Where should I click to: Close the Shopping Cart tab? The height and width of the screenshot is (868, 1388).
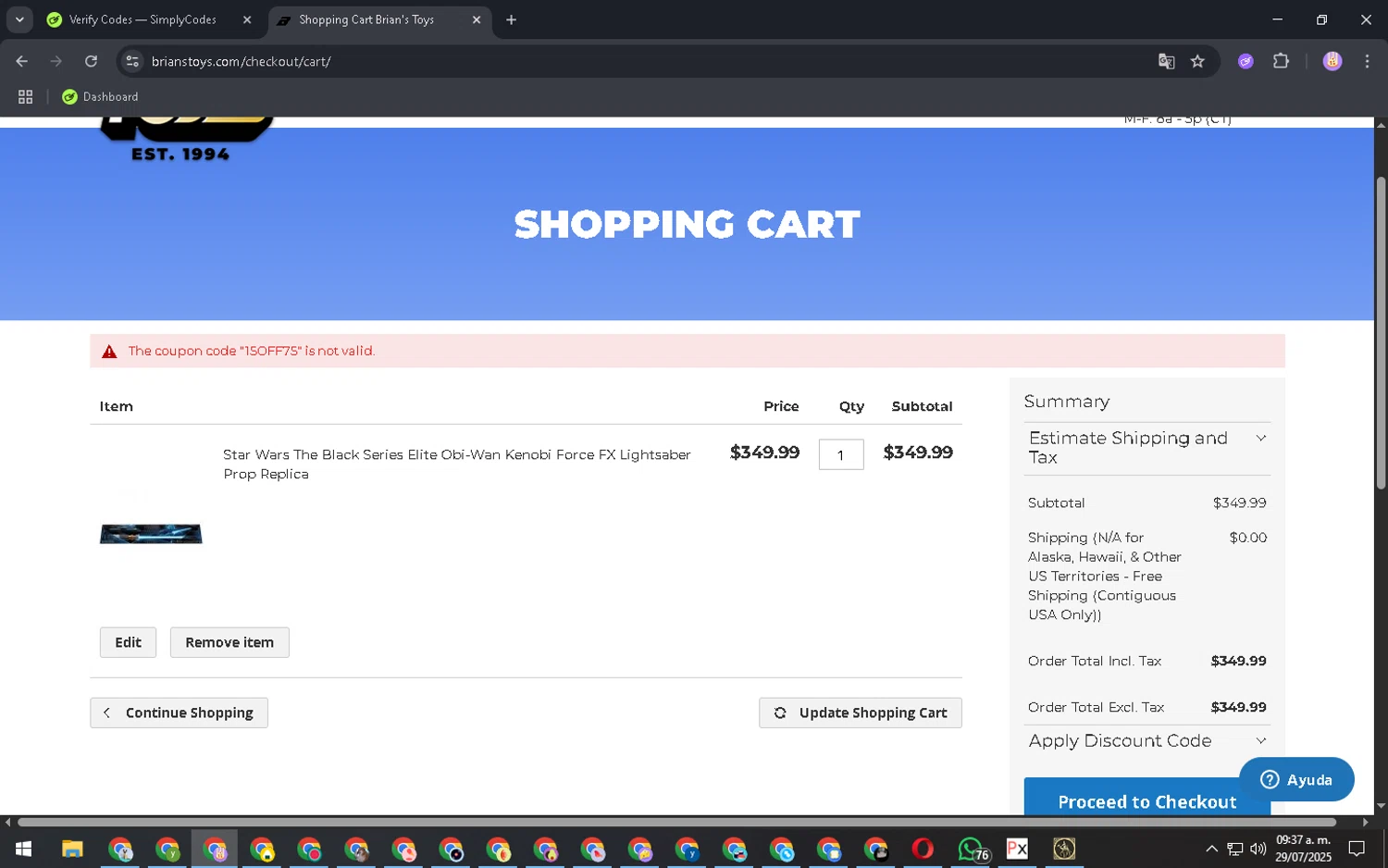(477, 19)
